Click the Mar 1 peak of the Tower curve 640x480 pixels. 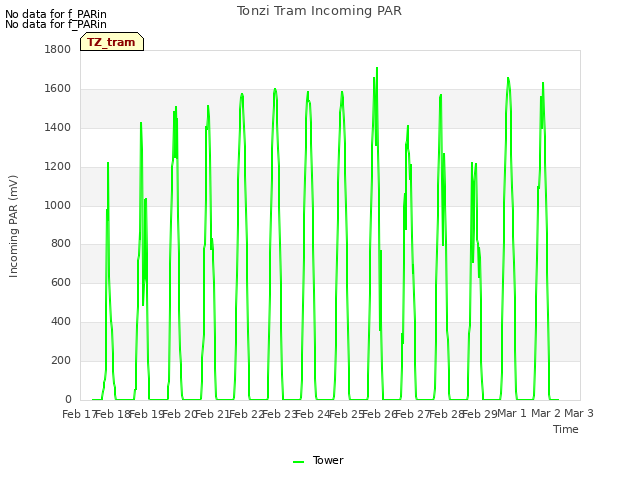click(508, 78)
